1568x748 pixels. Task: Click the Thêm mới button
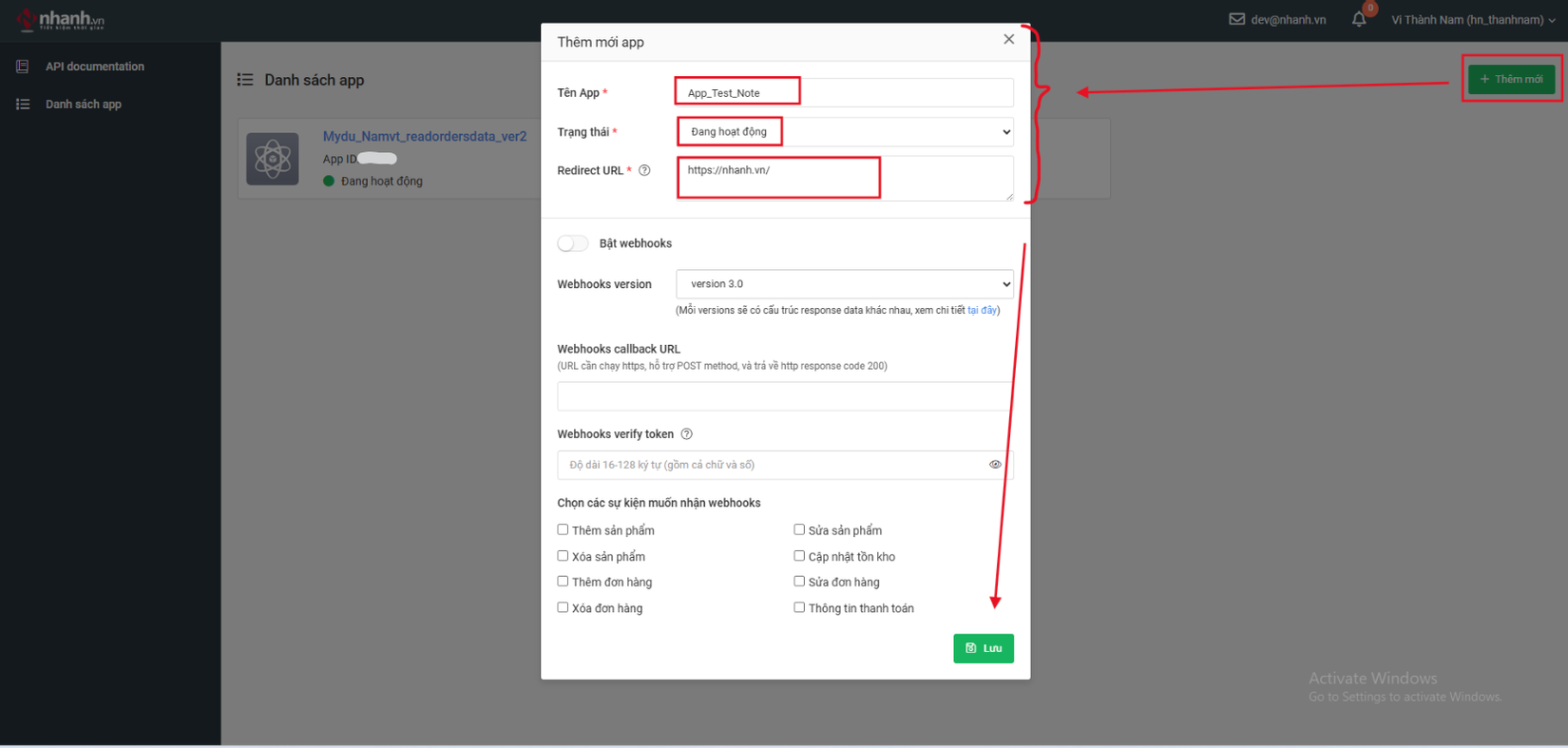point(1512,79)
